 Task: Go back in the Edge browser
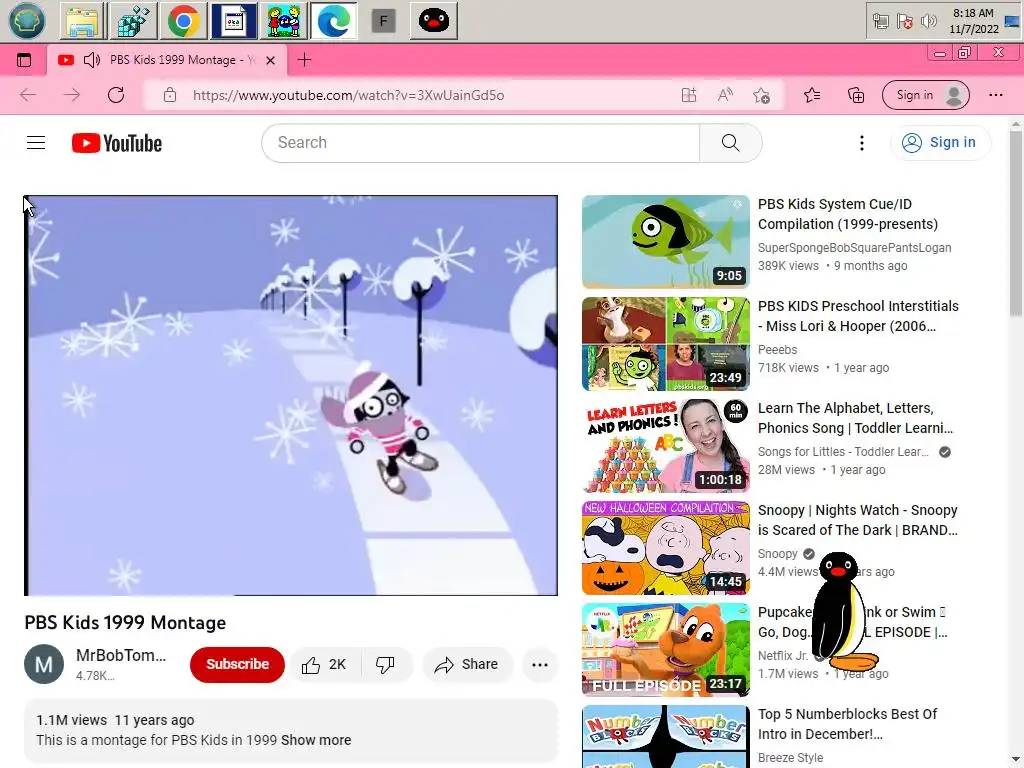28,95
